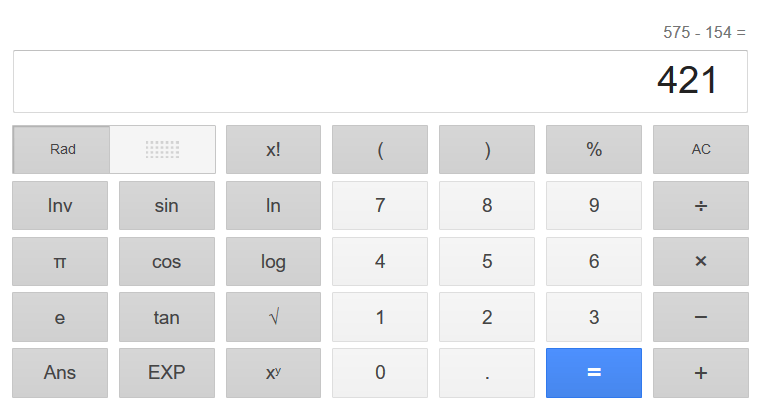Click the expression history 575 - 154 =
Image resolution: width=762 pixels, height=420 pixels.
[704, 32]
